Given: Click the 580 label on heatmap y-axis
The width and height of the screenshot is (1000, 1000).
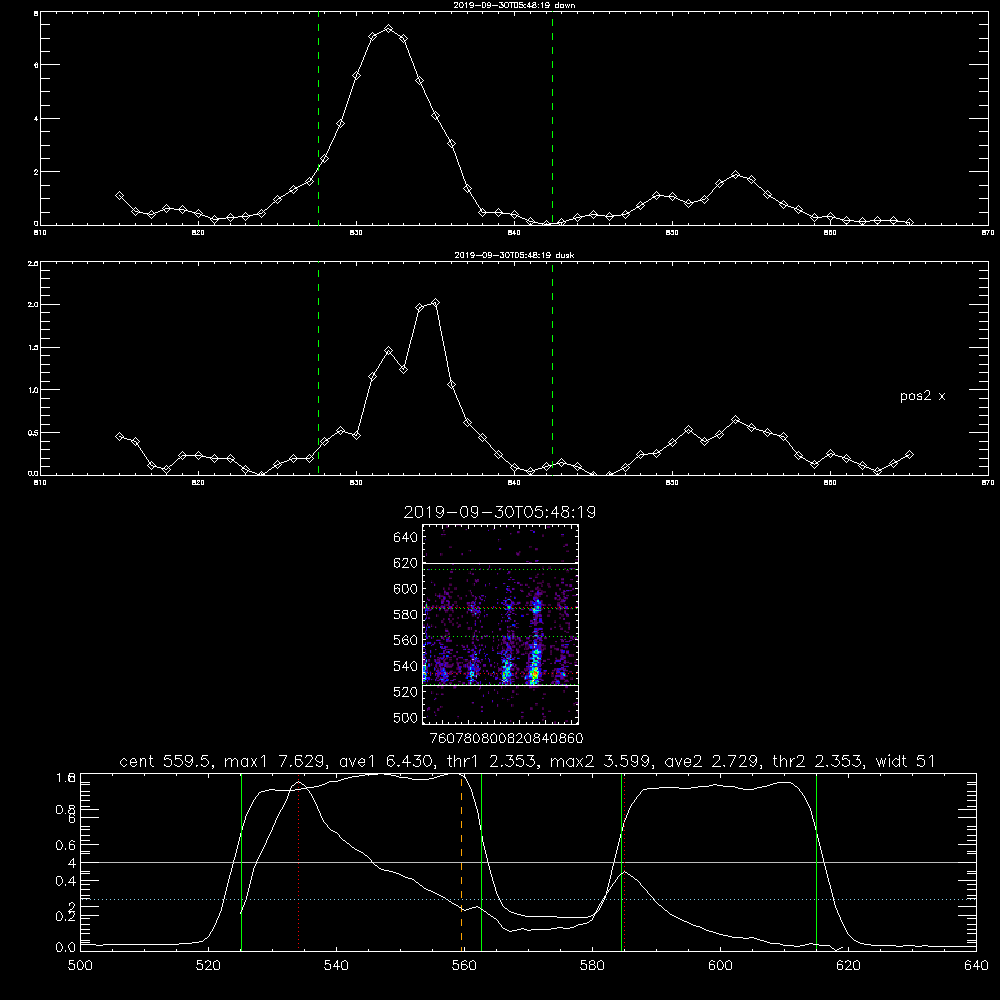Looking at the screenshot, I should point(406,615).
